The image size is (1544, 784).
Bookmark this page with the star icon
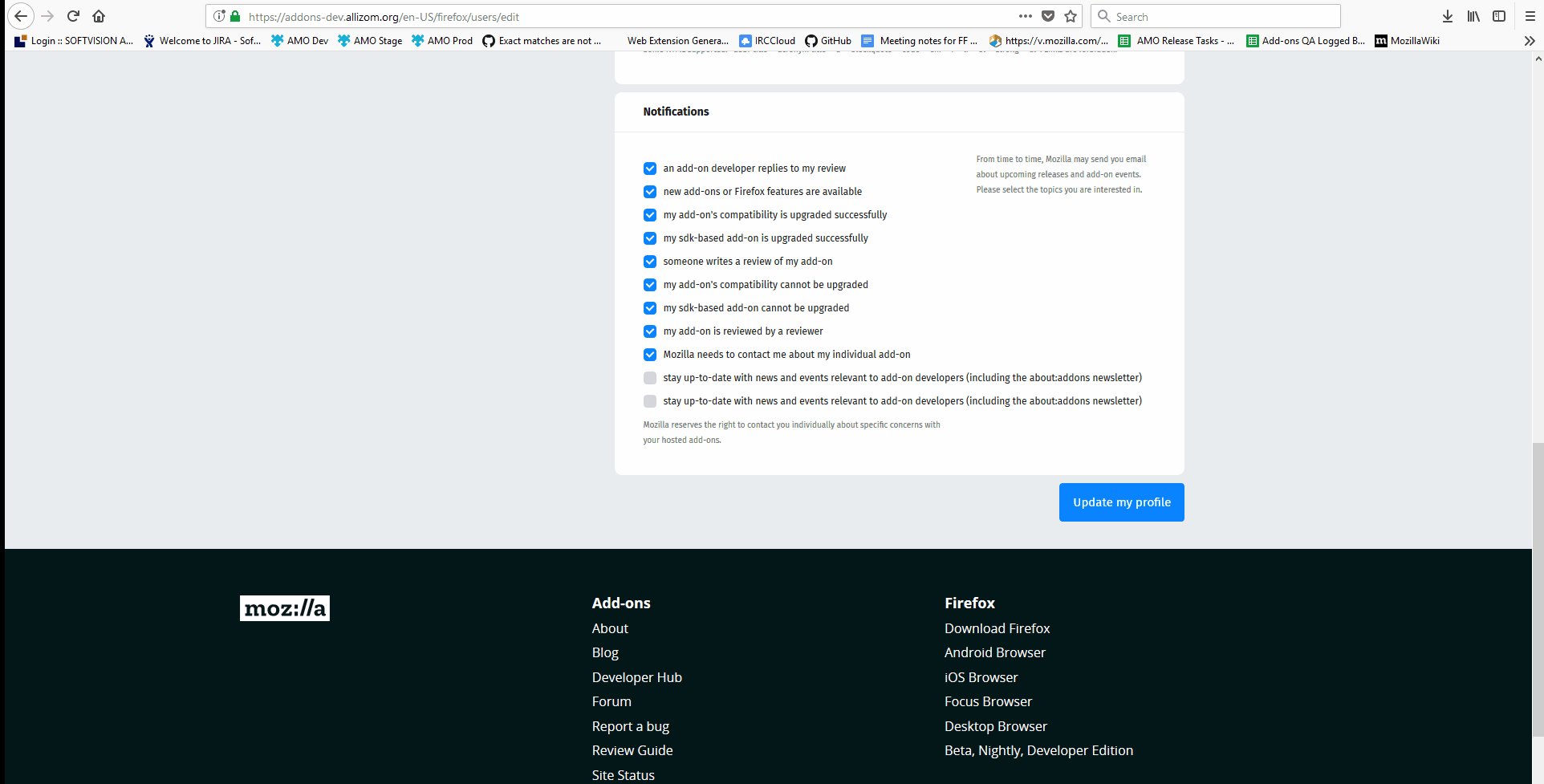pyautogui.click(x=1070, y=16)
